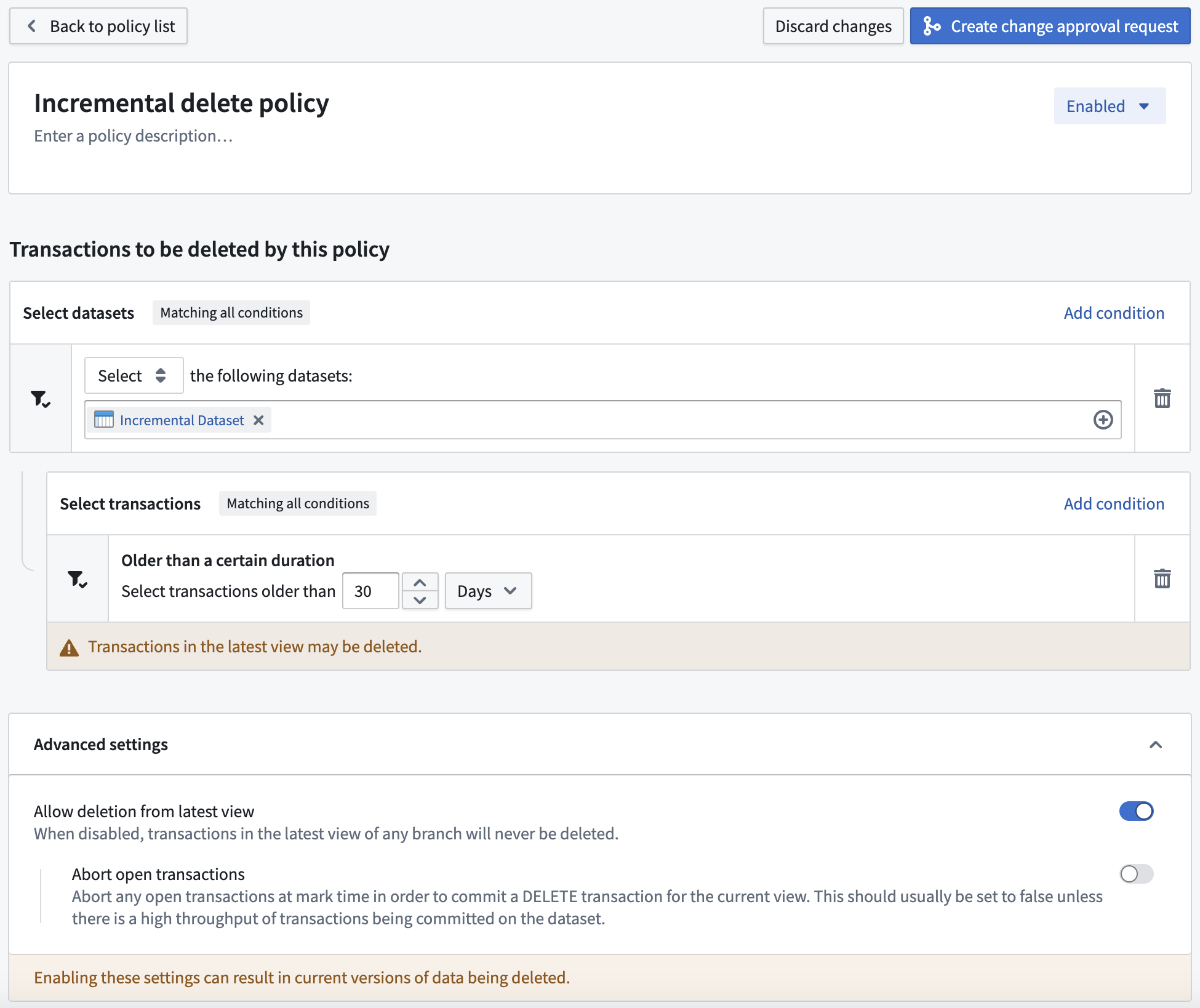Decrease the duration value with the down arrow
1200x1008 pixels.
tap(420, 600)
